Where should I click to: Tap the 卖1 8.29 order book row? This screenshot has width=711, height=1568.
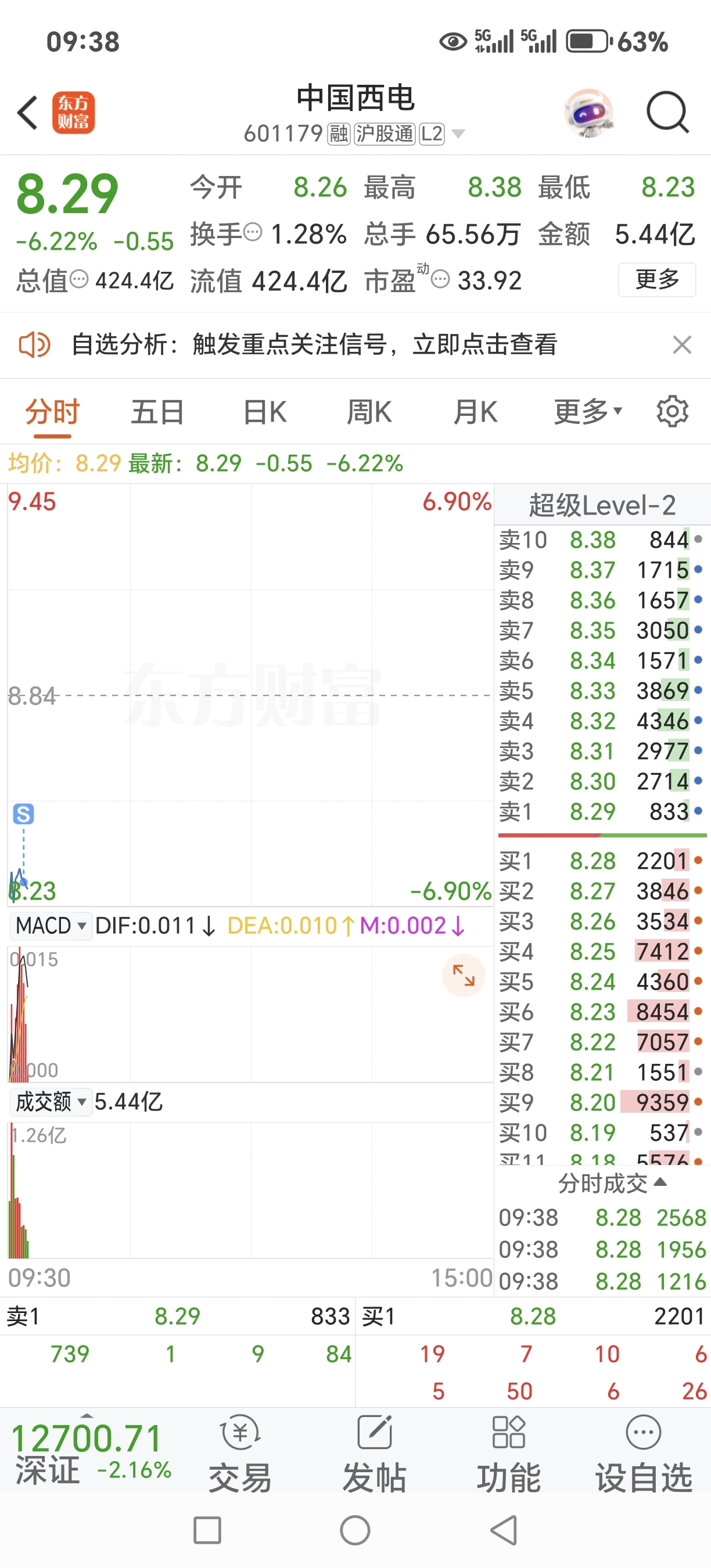[602, 811]
